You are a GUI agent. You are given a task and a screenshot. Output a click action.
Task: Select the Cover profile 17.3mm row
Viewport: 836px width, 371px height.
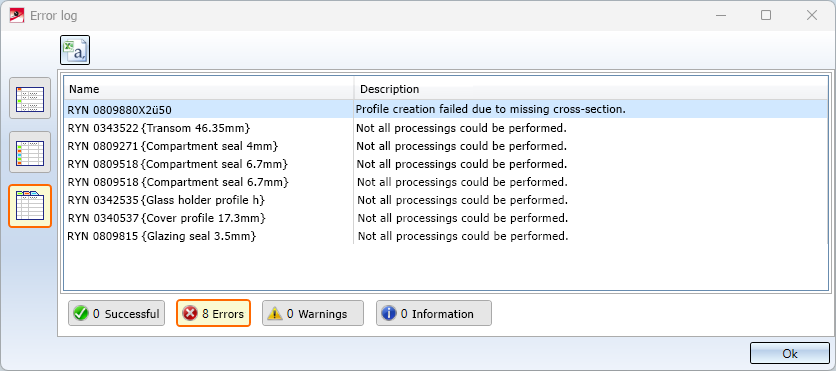(x=446, y=218)
